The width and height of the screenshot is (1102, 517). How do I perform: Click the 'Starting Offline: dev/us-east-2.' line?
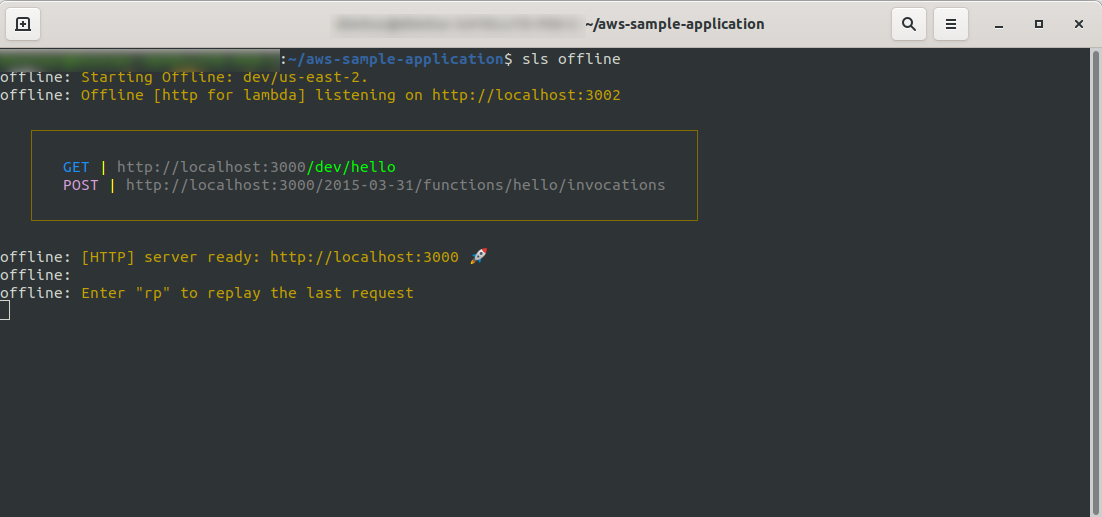(225, 78)
